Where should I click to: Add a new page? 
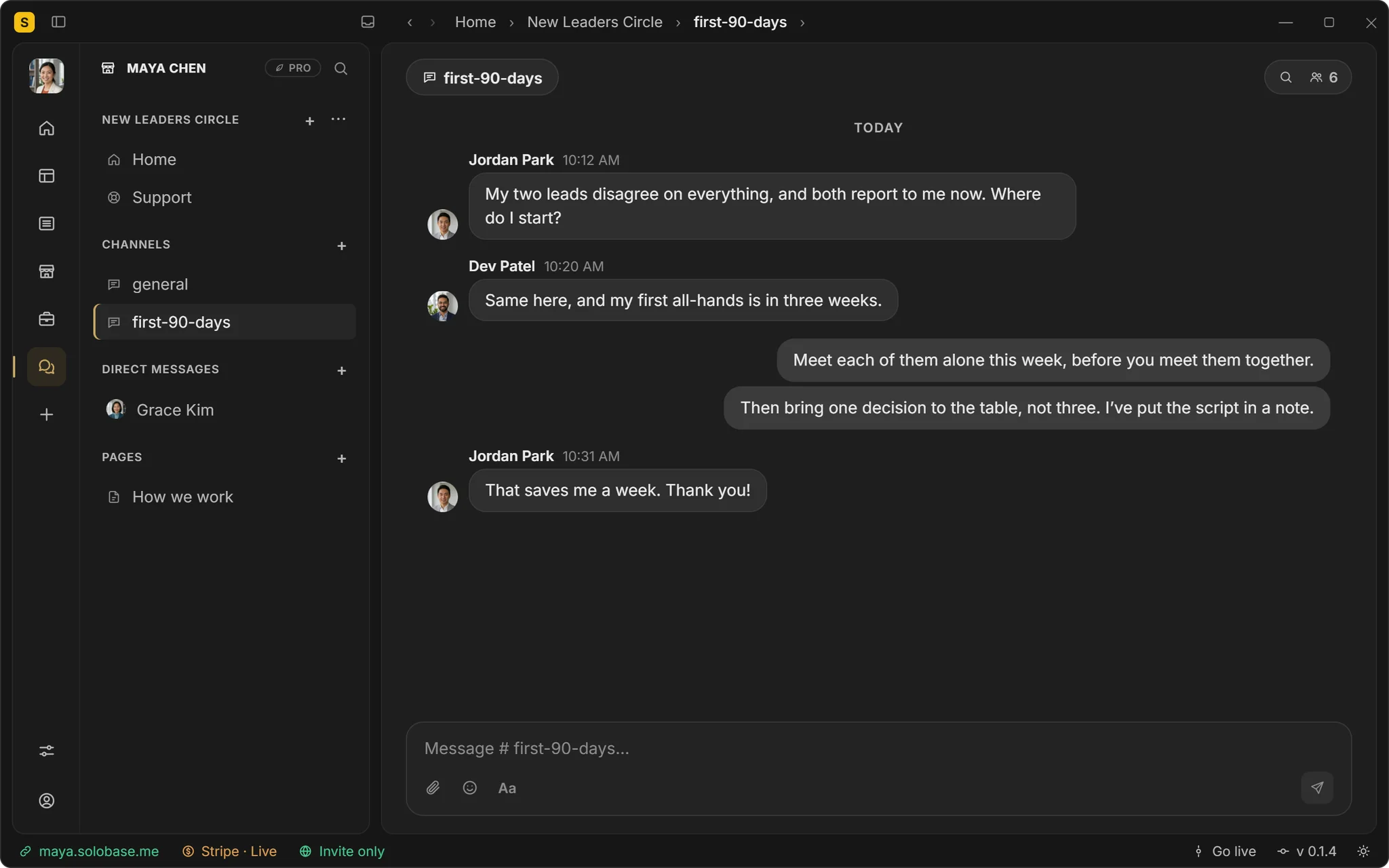342,458
